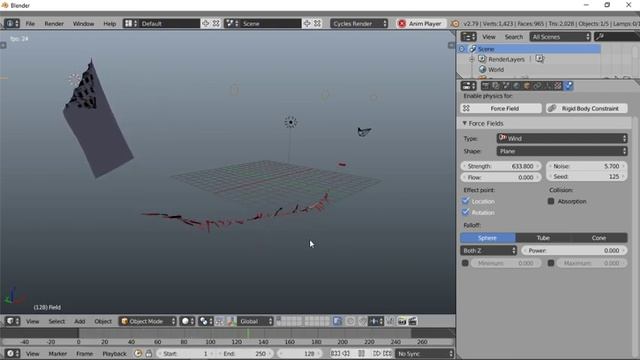The image size is (640, 360).
Task: Stop the Anim Player with red cancel button
Action: (x=402, y=24)
